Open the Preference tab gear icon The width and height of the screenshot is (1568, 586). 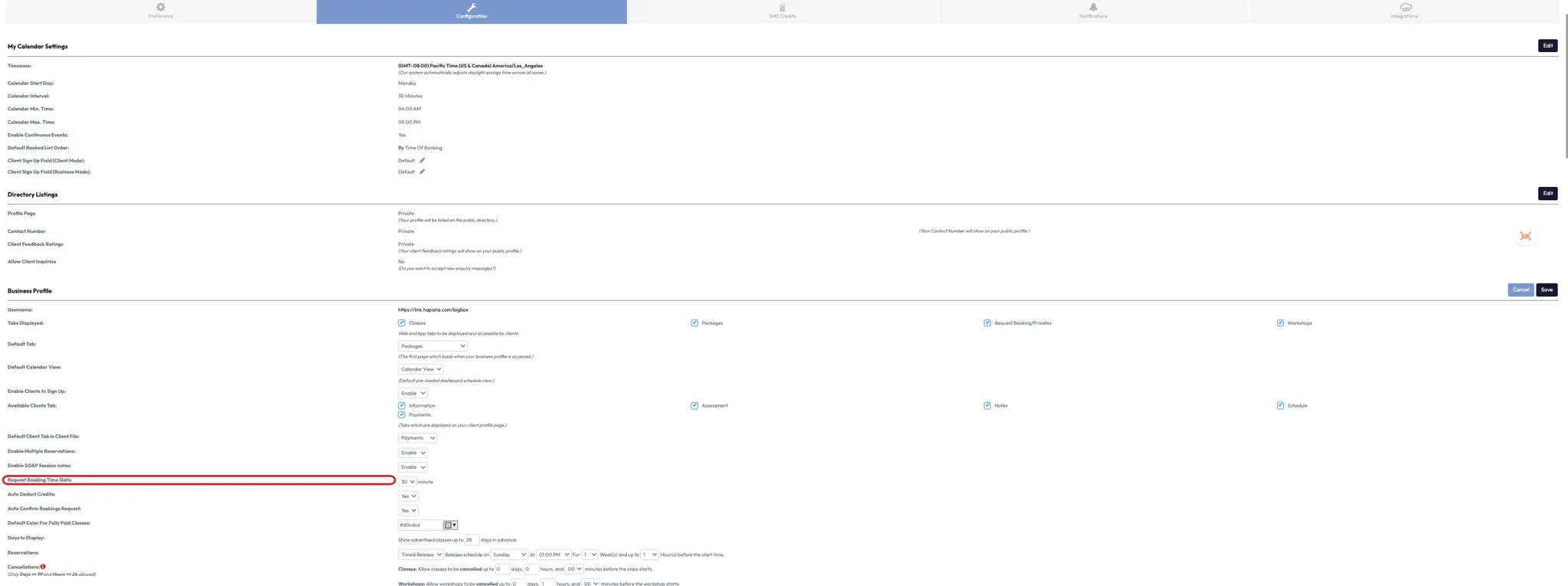pyautogui.click(x=161, y=8)
